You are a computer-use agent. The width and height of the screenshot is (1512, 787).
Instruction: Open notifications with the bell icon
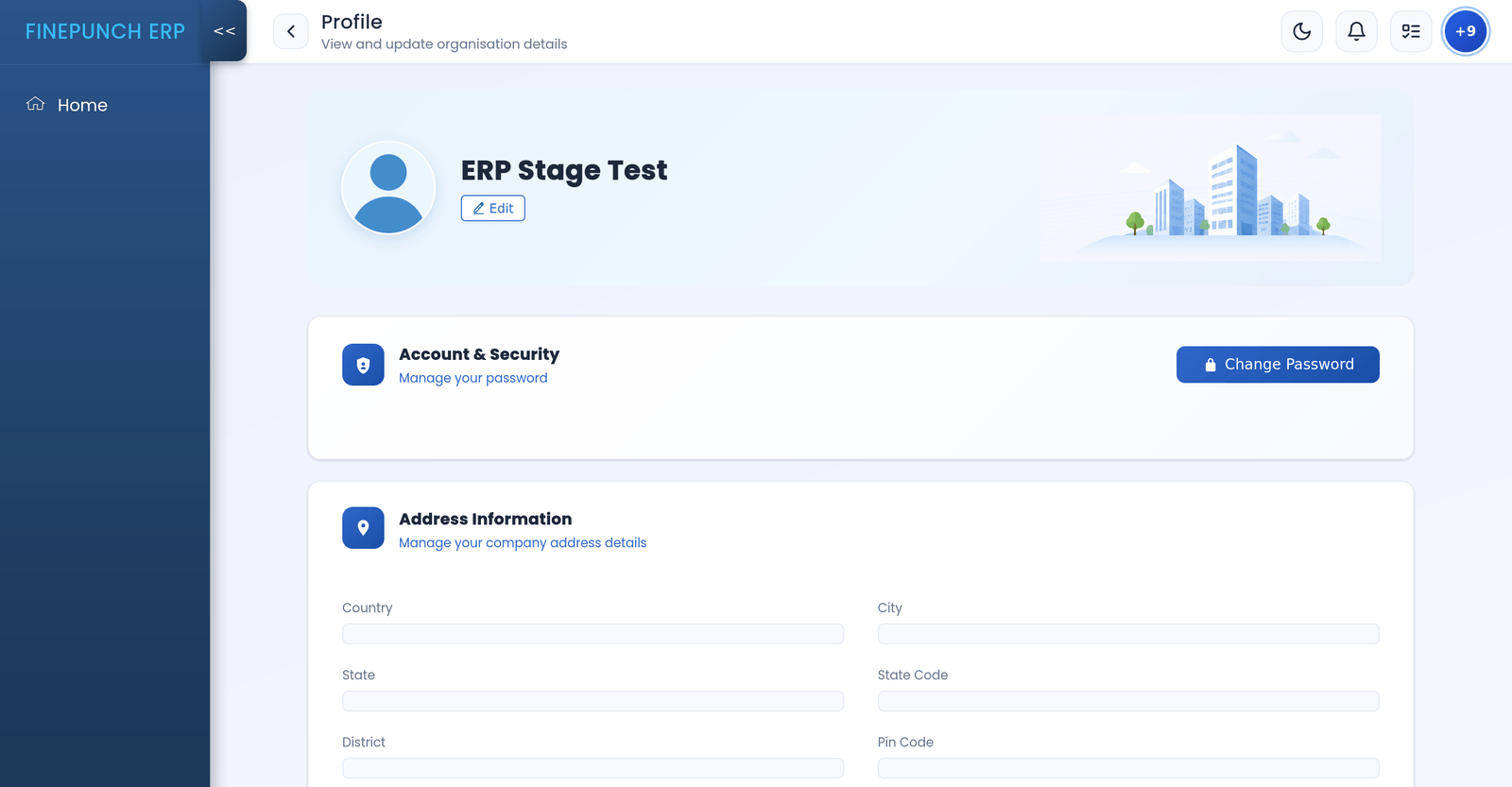point(1356,31)
